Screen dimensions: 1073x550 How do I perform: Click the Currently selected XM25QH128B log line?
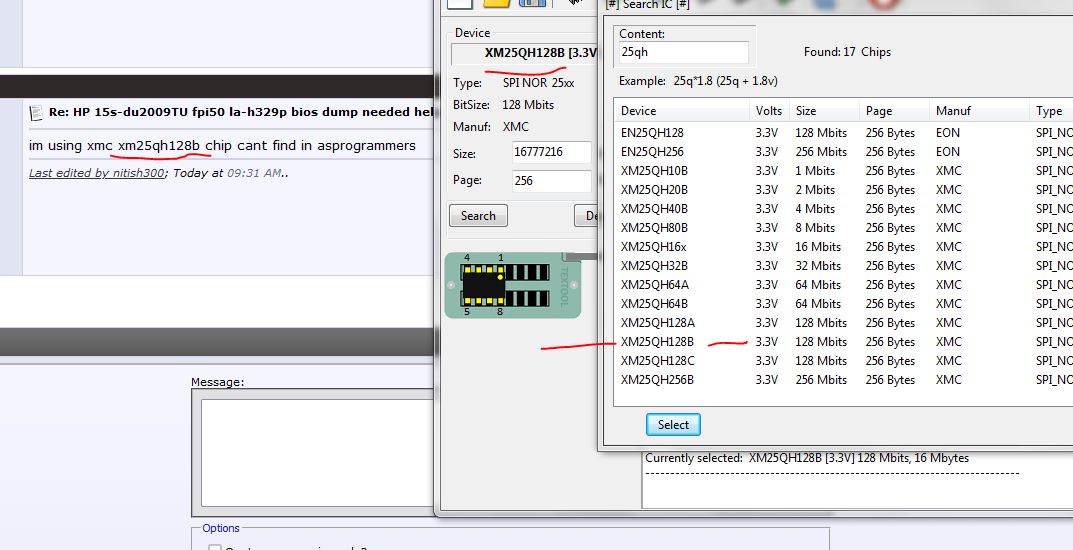click(807, 458)
